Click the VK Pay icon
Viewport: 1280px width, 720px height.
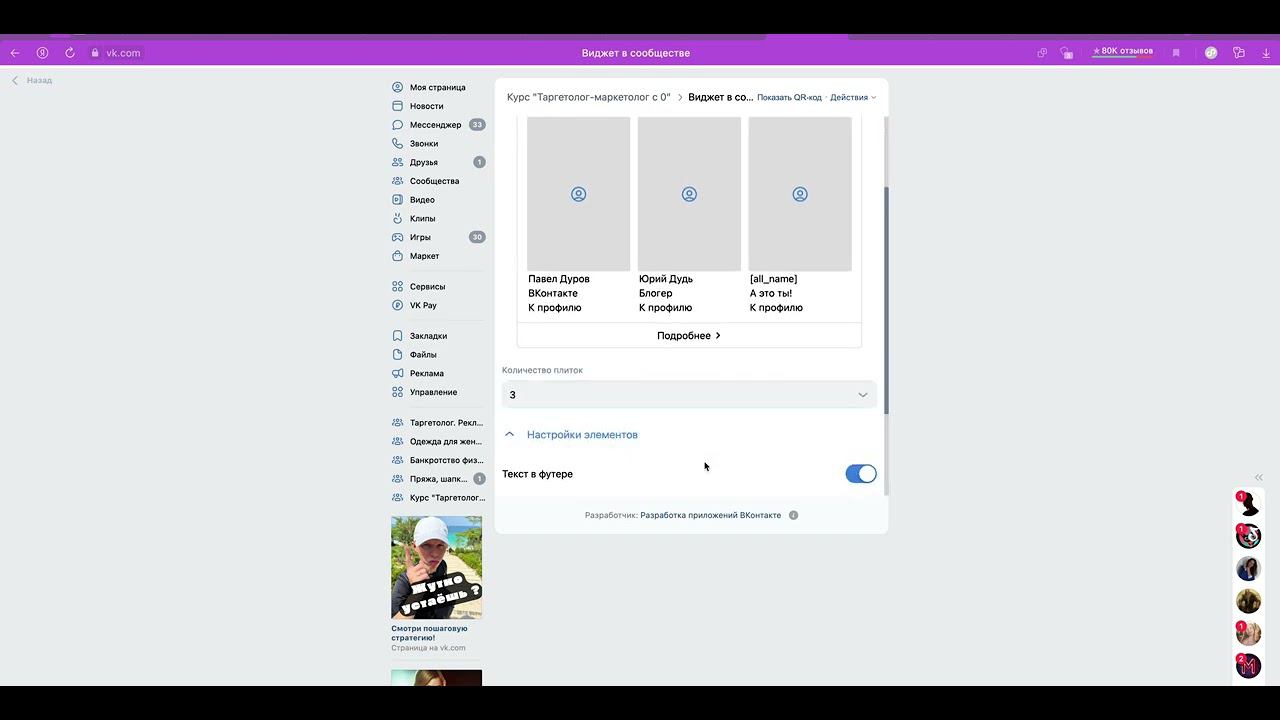[398, 305]
